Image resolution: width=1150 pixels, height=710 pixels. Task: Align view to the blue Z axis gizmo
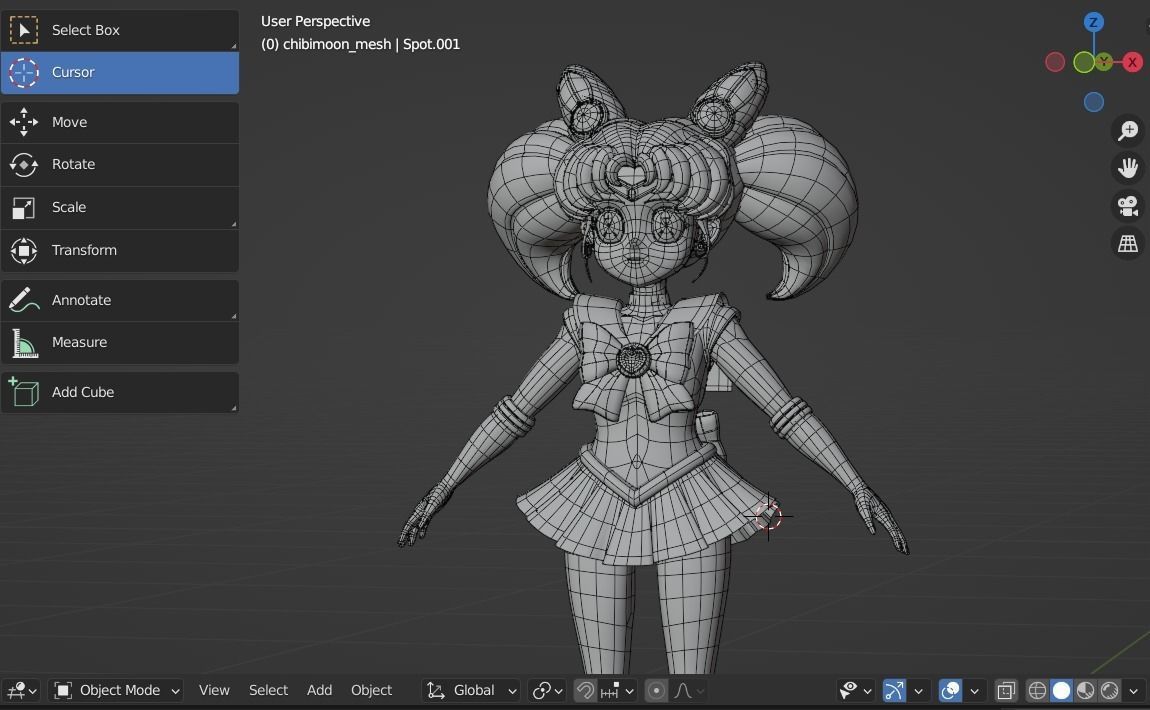click(1094, 22)
